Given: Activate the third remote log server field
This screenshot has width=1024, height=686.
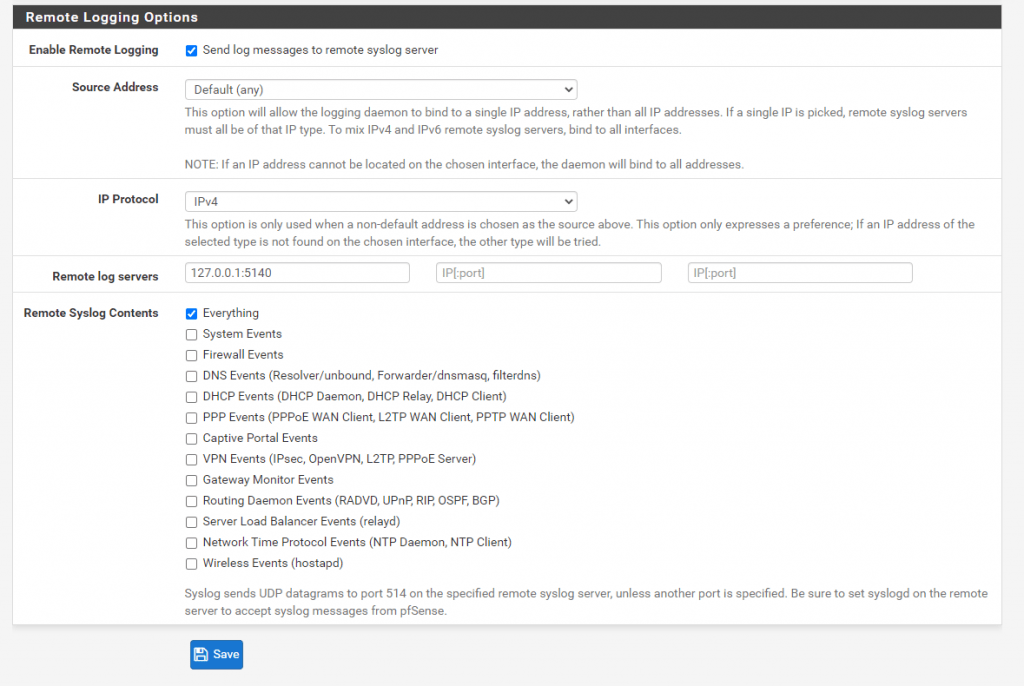Looking at the screenshot, I should point(800,273).
